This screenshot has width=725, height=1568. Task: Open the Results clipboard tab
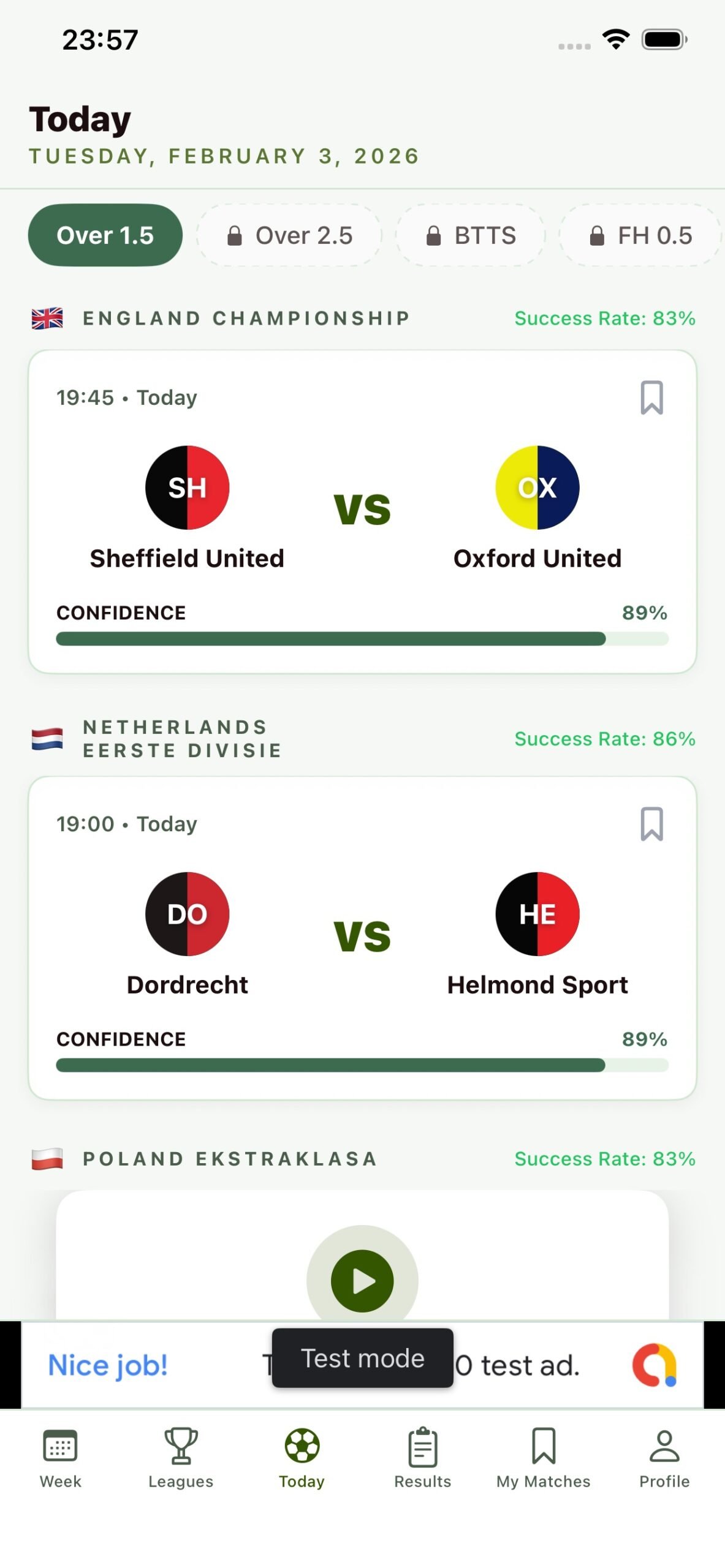pyautogui.click(x=422, y=1458)
